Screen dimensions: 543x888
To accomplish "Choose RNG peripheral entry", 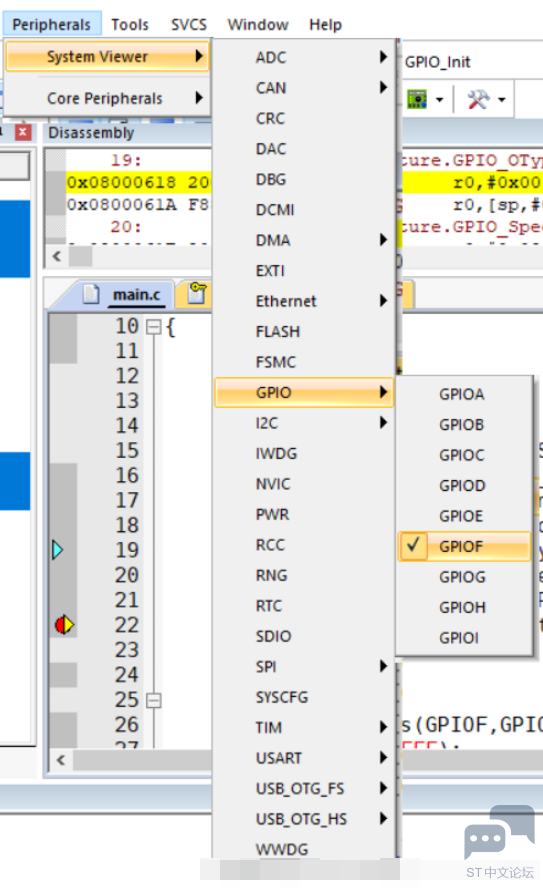I will (x=304, y=575).
